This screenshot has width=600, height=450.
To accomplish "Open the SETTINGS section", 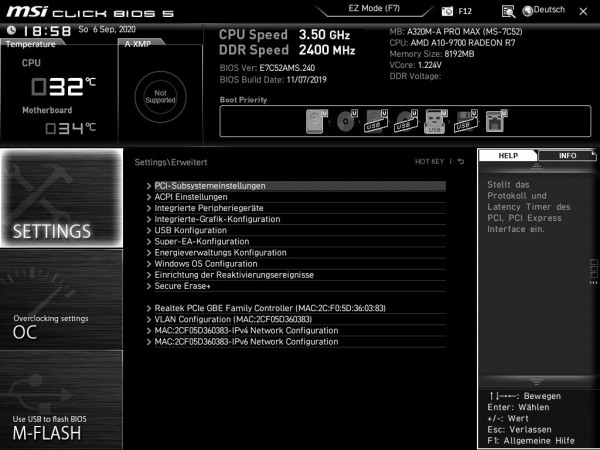I will coord(62,198).
